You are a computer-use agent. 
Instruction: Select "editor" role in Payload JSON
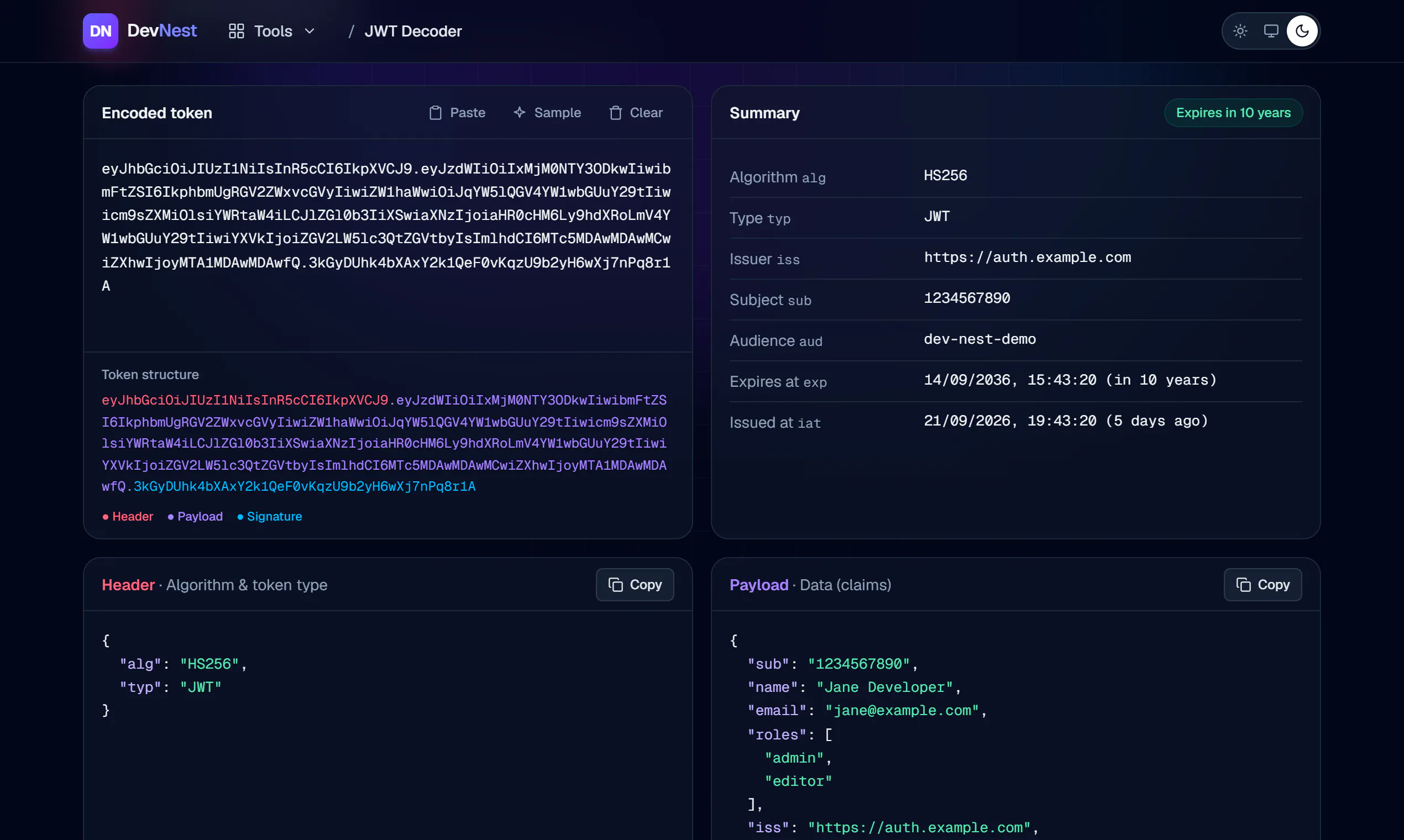click(798, 781)
